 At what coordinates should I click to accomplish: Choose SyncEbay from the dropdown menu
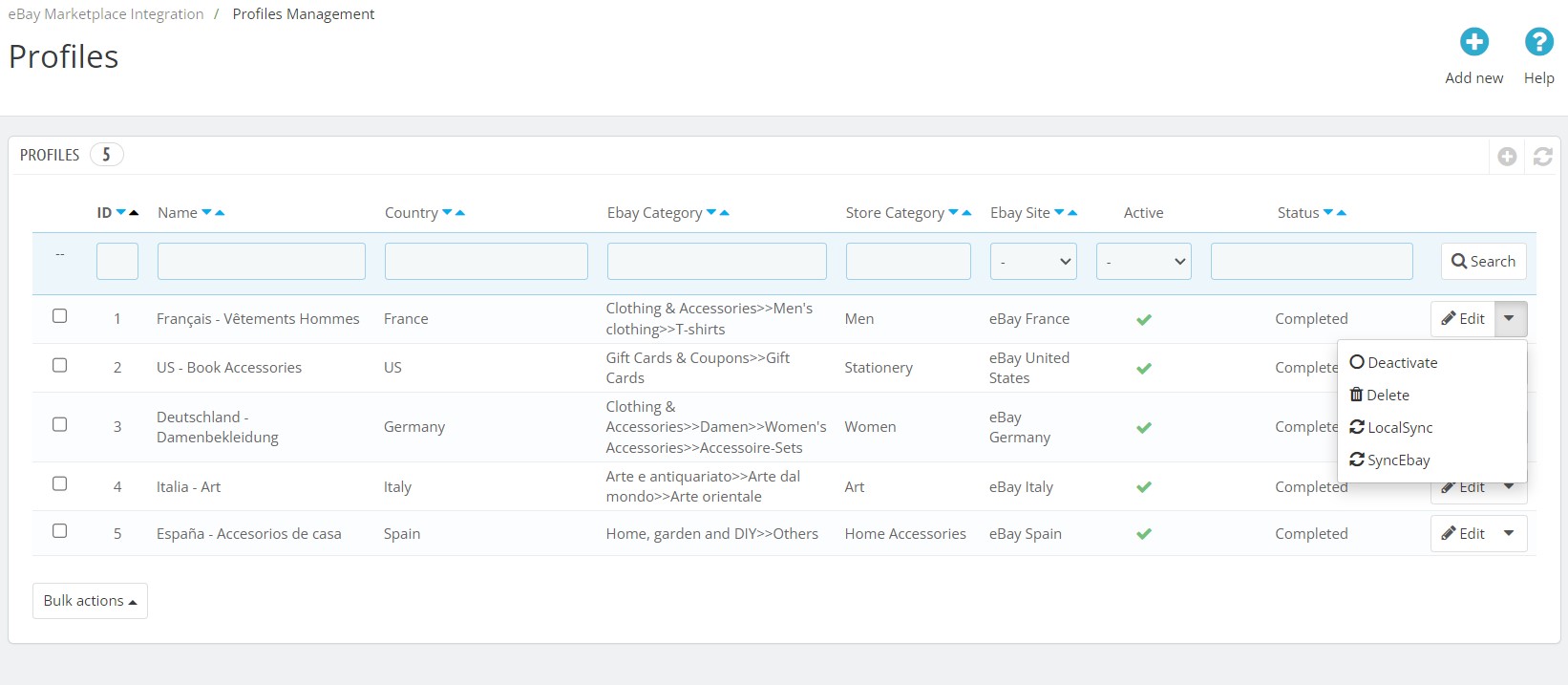[x=1389, y=460]
